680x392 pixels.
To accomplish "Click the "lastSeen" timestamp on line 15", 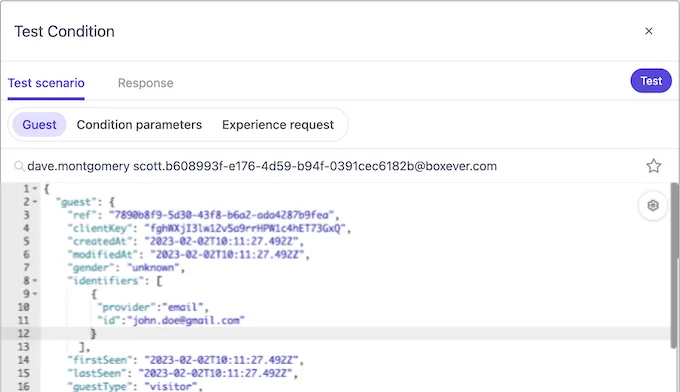I will [216, 373].
